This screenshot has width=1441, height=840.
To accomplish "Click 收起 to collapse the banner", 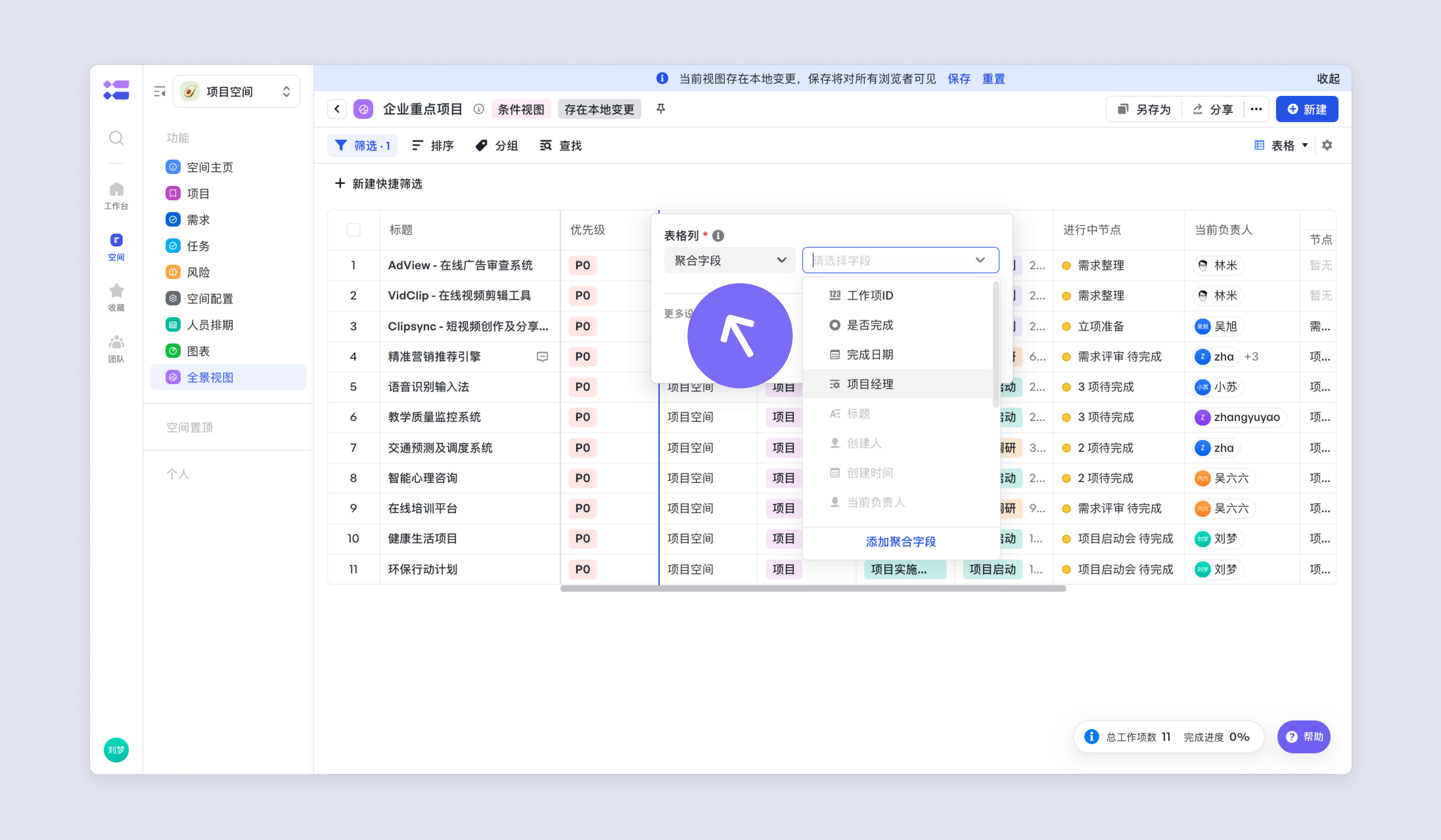I will coord(1328,78).
